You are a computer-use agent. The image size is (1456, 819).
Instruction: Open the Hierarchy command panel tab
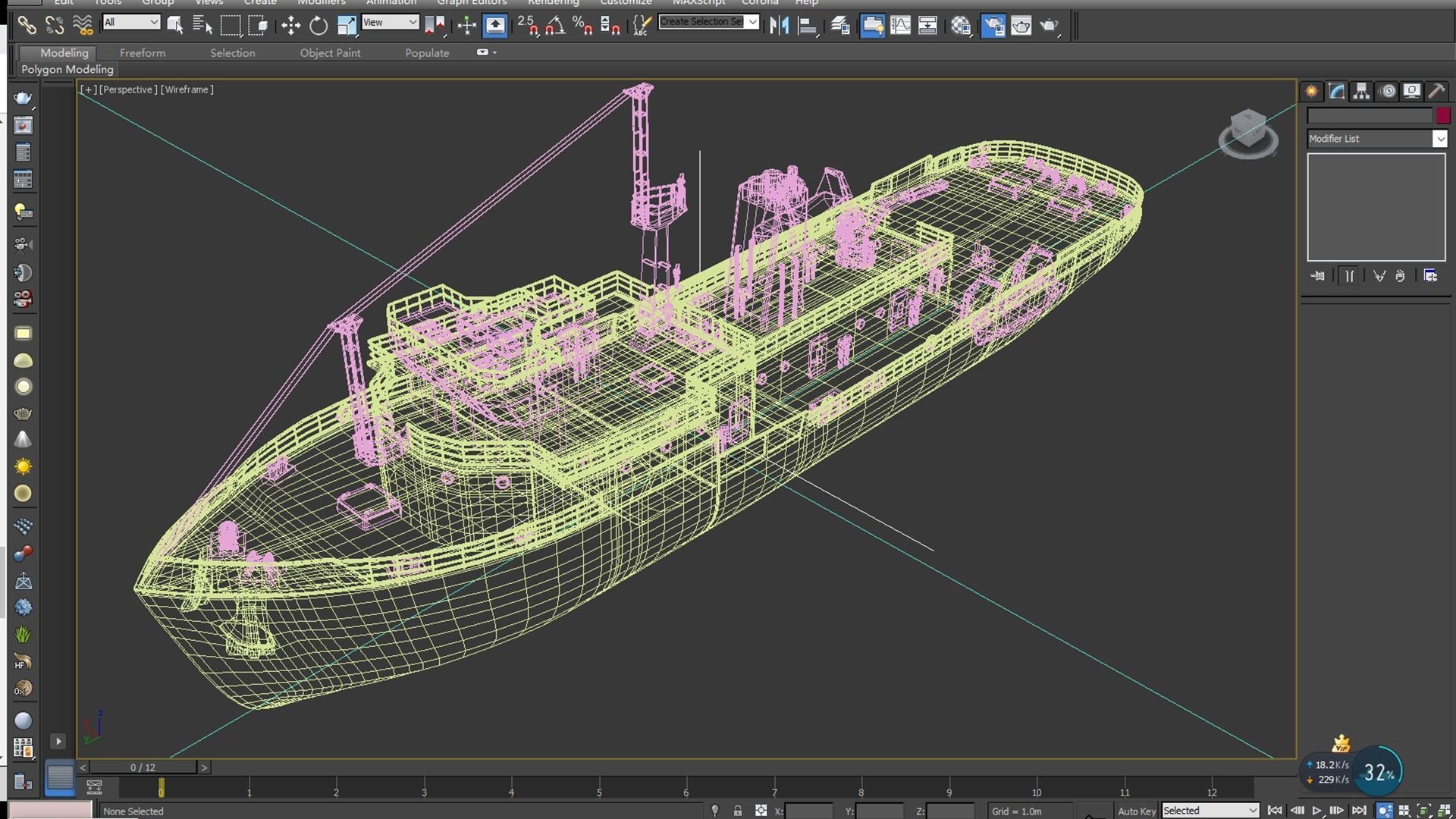[1361, 91]
